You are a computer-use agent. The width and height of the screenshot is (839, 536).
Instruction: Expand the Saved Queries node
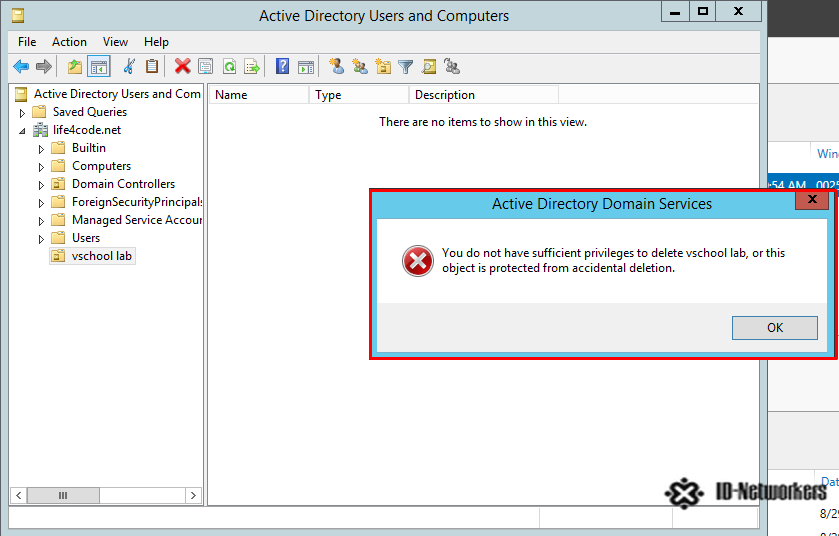22,113
